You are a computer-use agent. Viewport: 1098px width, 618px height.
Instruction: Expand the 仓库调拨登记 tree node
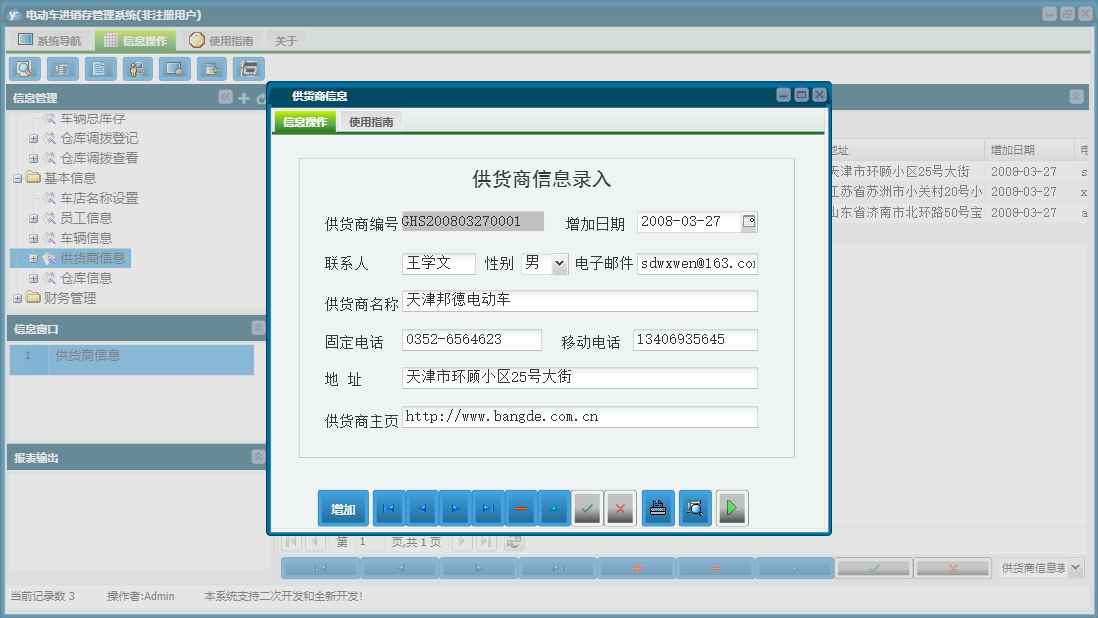click(x=34, y=139)
